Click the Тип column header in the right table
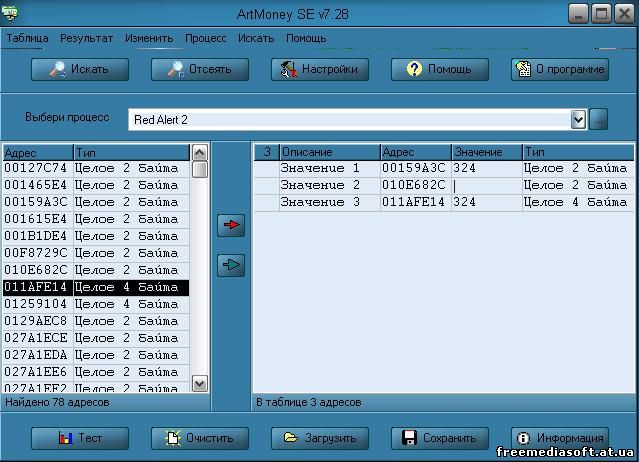This screenshot has height=462, width=639. [578, 152]
